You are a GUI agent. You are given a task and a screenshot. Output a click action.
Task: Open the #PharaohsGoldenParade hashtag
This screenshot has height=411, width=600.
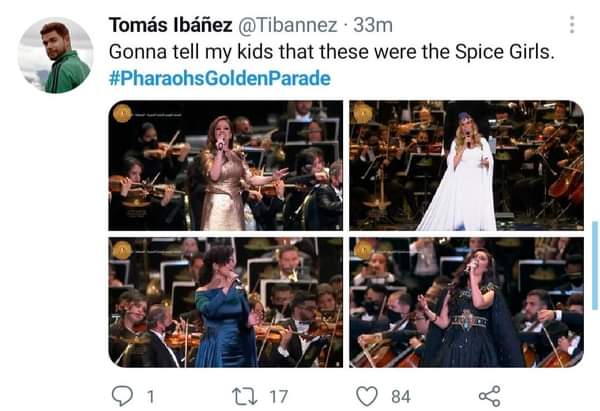pos(219,78)
